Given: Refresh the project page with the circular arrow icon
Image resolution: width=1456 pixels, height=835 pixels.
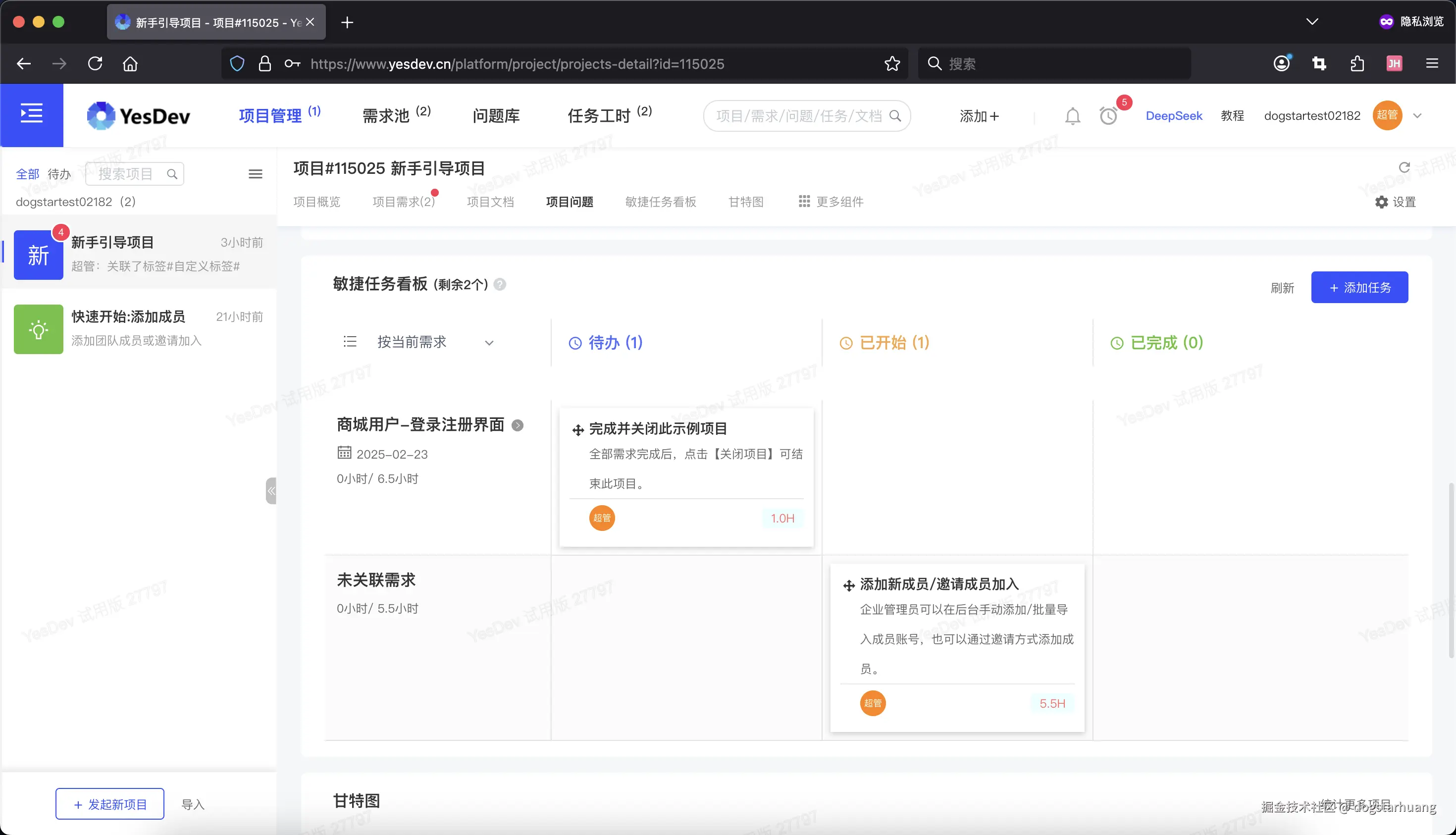Looking at the screenshot, I should pyautogui.click(x=1404, y=167).
